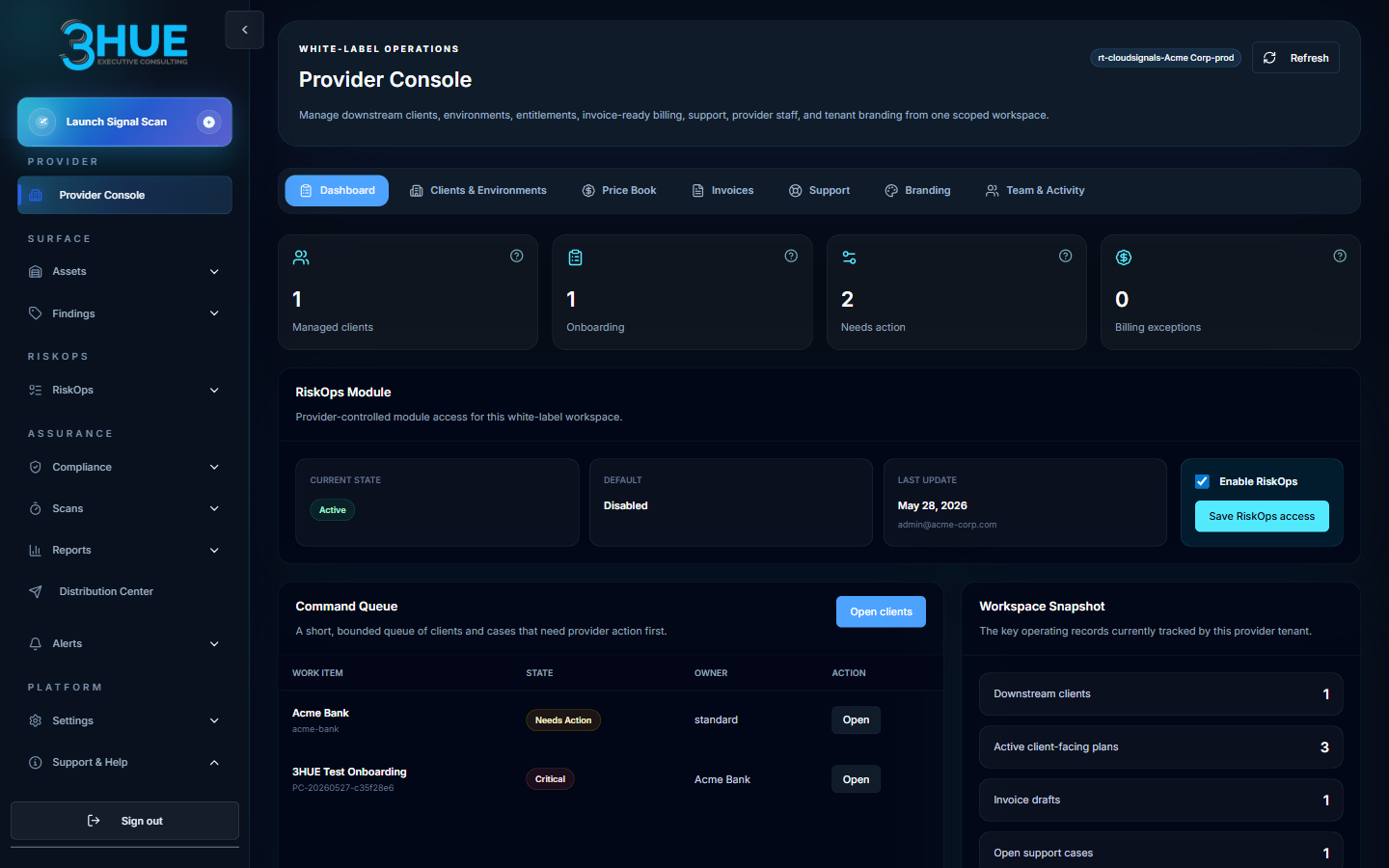Open help for Onboarding card
This screenshot has height=868, width=1389.
[x=791, y=256]
